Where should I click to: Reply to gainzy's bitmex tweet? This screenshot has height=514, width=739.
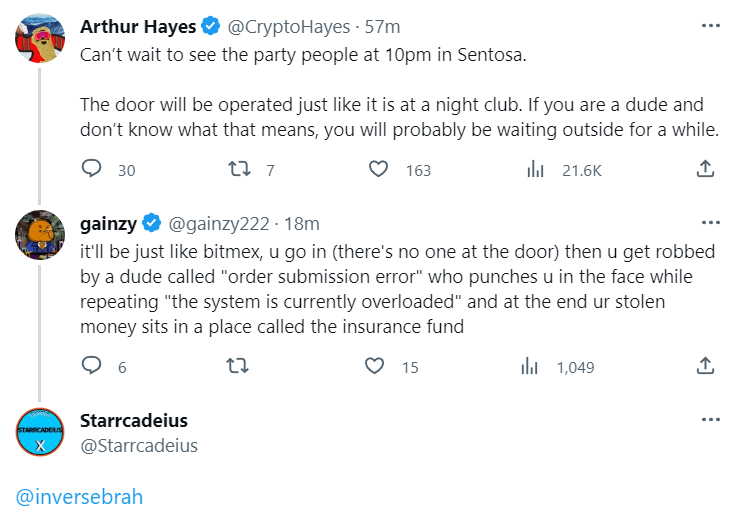point(92,367)
